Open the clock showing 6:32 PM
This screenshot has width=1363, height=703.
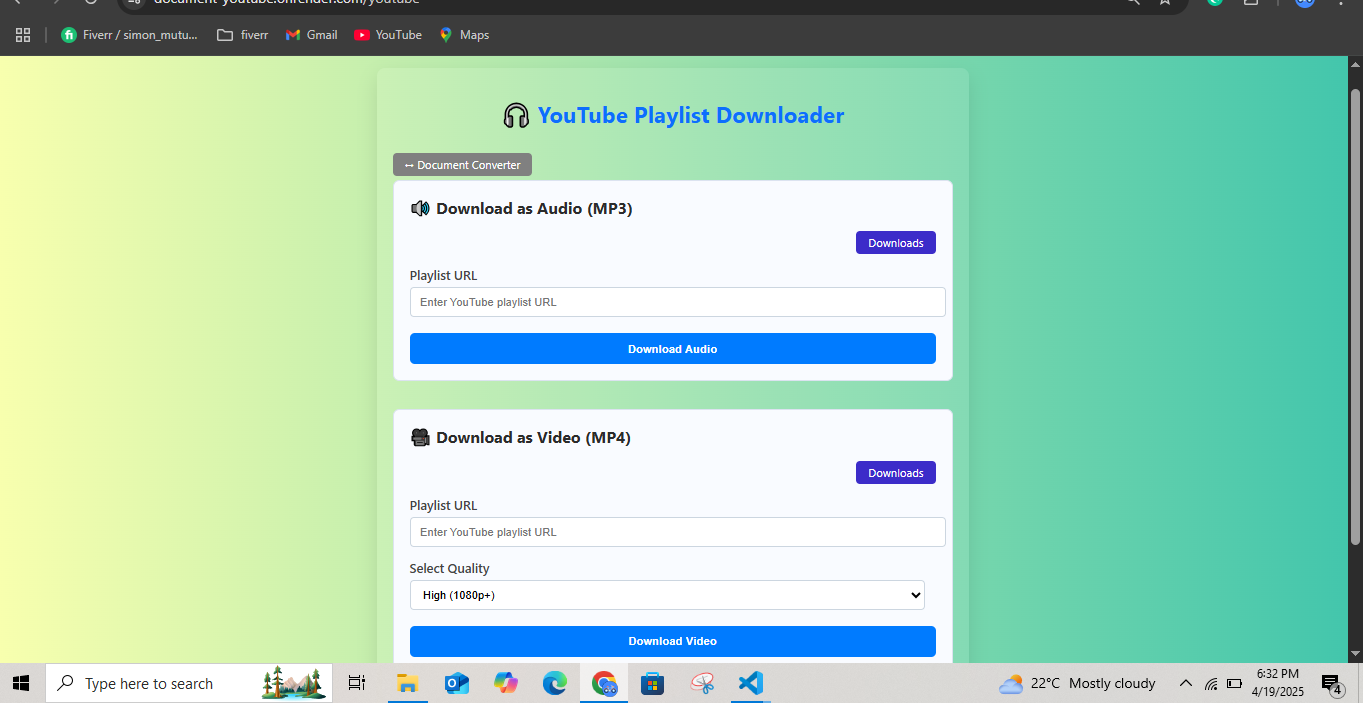(x=1278, y=683)
